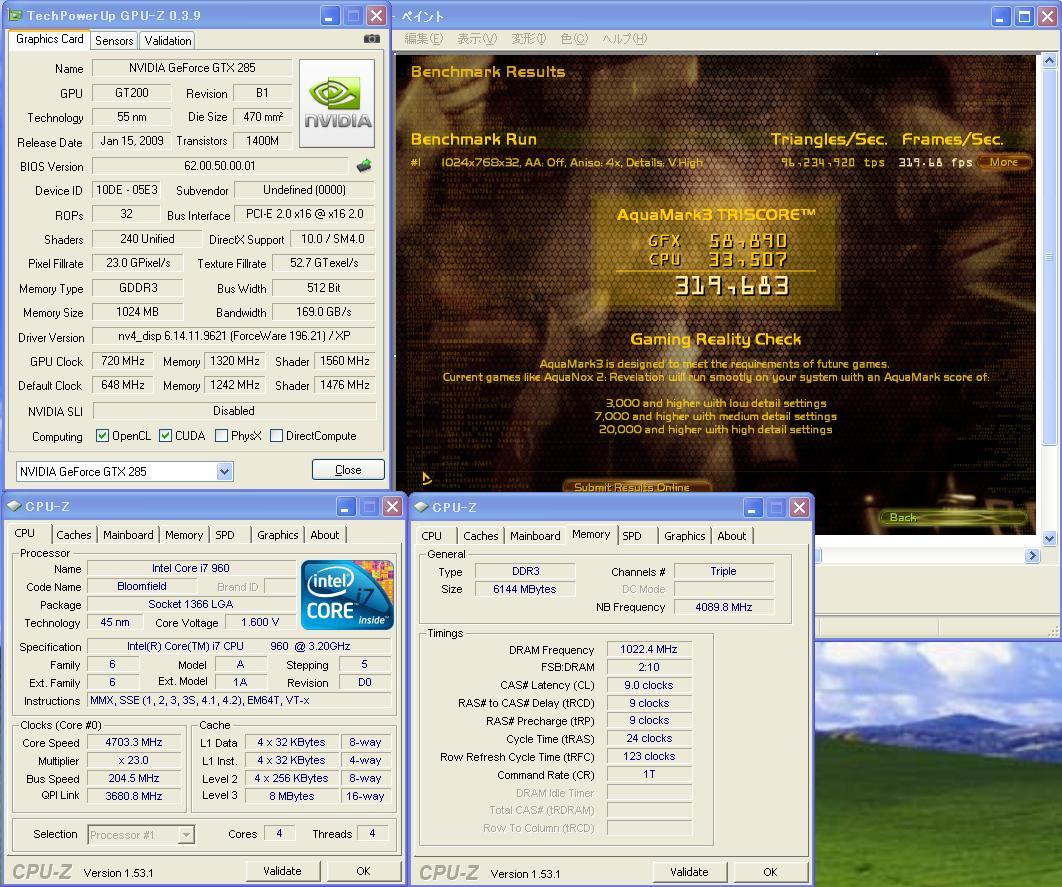Open the 変形(I) menu in Paint
Viewport: 1062px width, 887px height.
click(528, 39)
